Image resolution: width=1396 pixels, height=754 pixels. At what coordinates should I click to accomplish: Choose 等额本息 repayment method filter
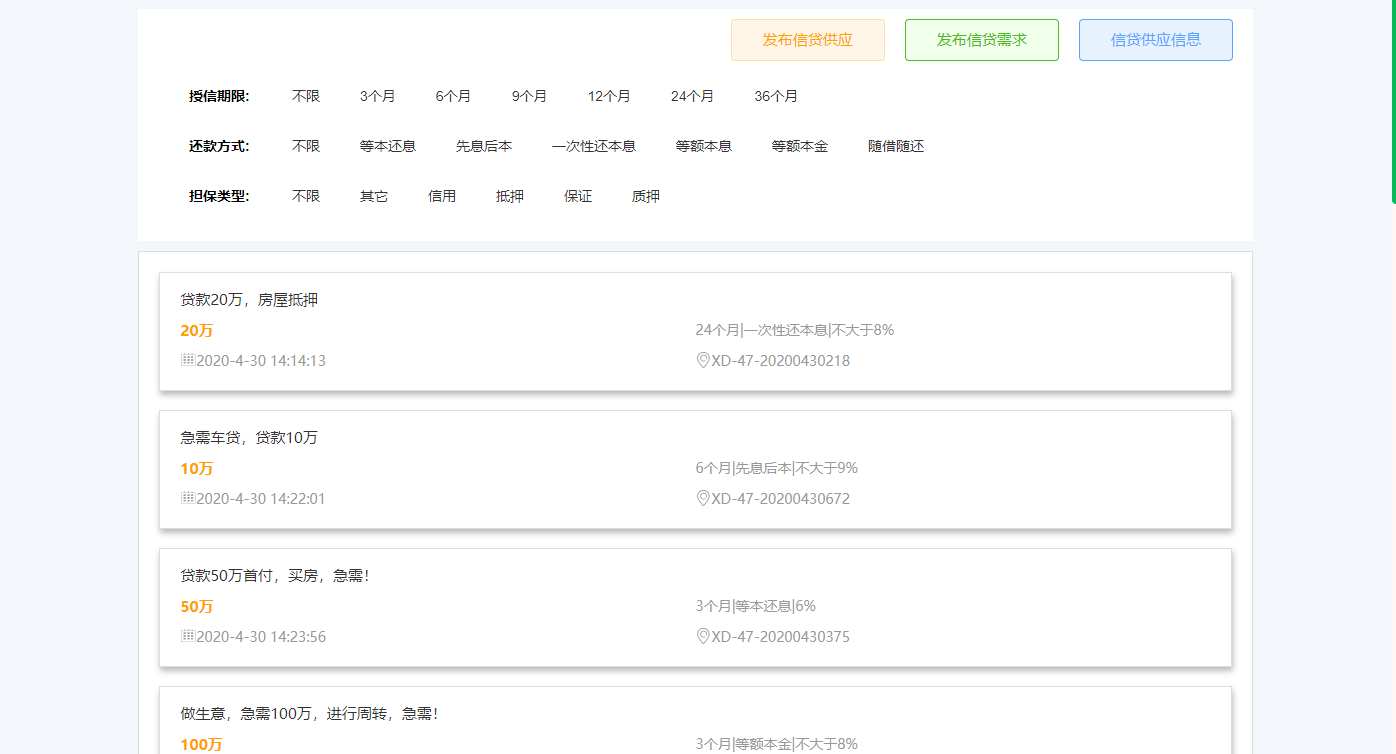(x=703, y=146)
